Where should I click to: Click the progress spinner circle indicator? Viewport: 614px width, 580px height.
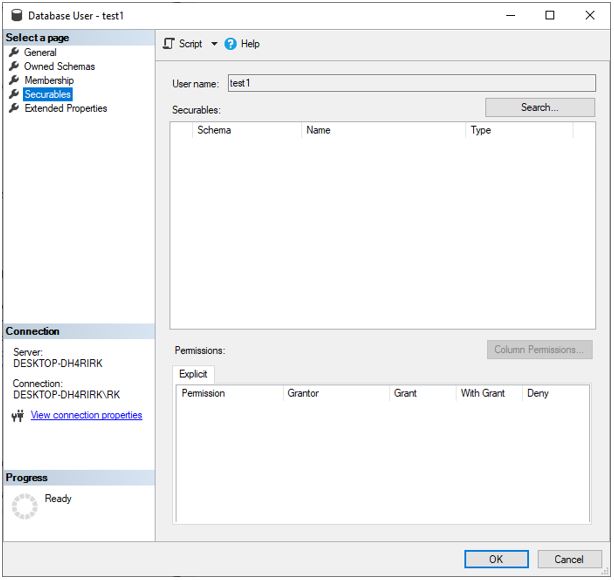pyautogui.click(x=25, y=506)
